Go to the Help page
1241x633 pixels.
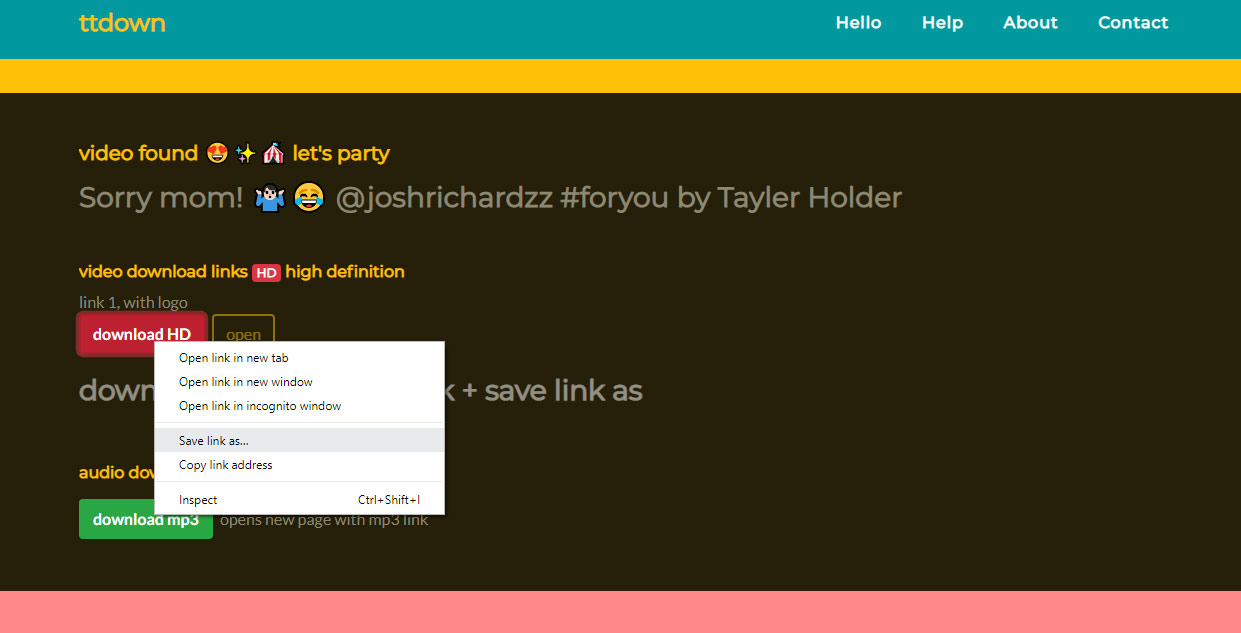(x=942, y=23)
